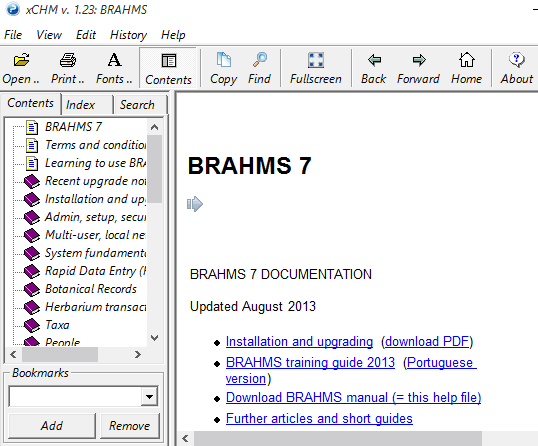
Task: Click the Copy toolbar icon
Action: (x=224, y=60)
